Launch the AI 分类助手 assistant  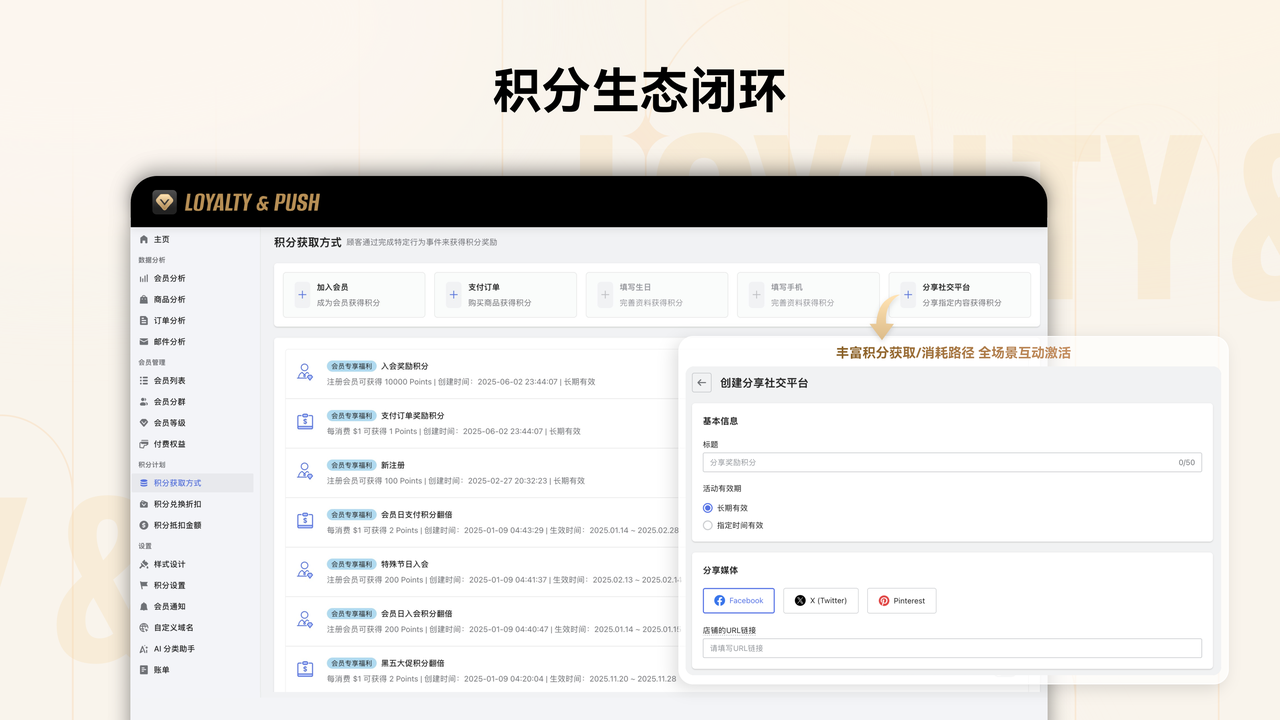pos(175,648)
